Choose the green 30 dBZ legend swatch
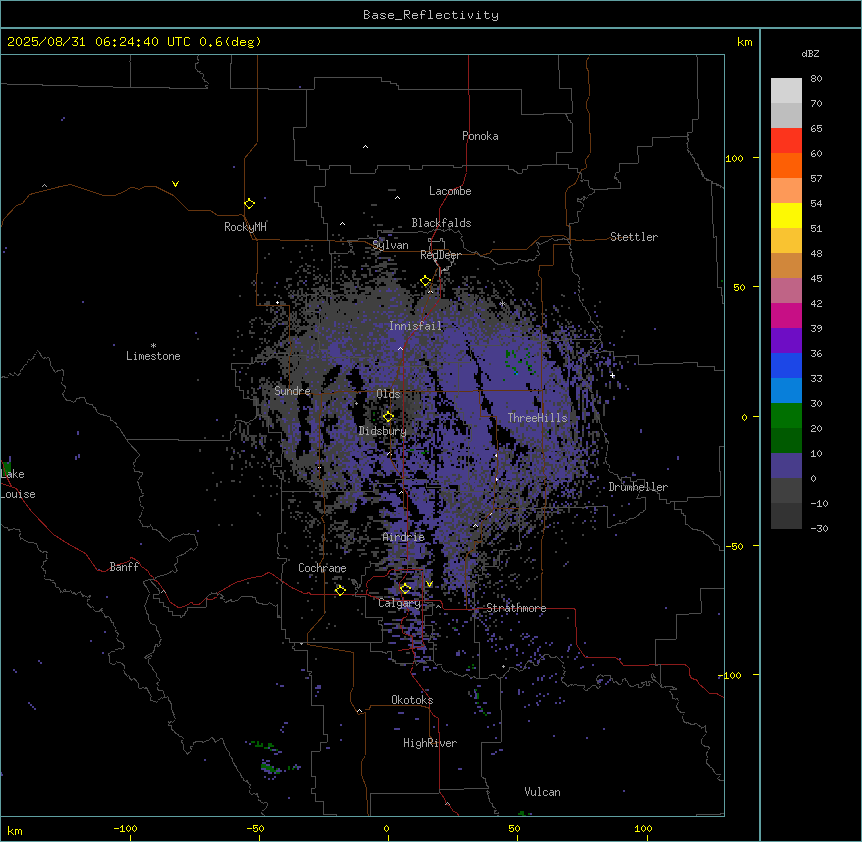This screenshot has height=842, width=862. click(x=786, y=416)
